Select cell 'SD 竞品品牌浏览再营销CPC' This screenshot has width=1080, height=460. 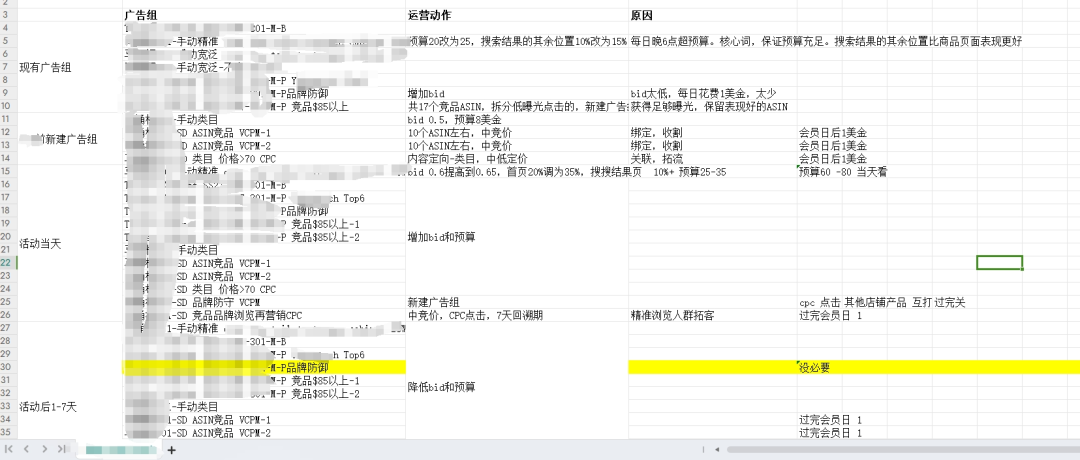click(264, 315)
